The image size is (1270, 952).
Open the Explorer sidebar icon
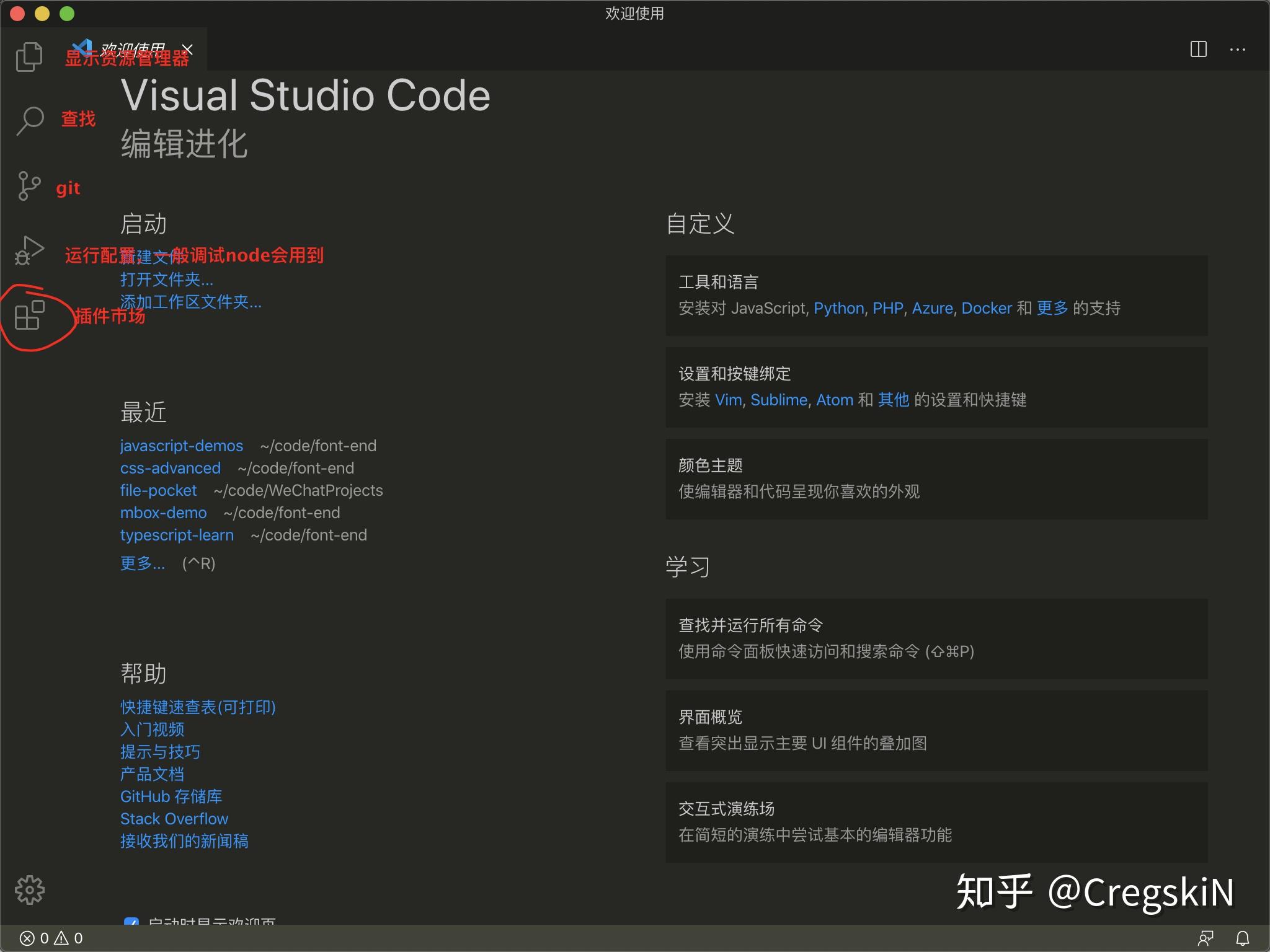click(x=29, y=56)
